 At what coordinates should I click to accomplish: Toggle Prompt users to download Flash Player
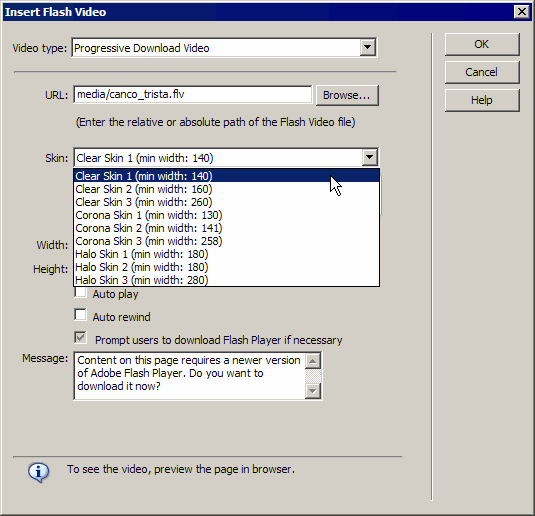[81, 338]
